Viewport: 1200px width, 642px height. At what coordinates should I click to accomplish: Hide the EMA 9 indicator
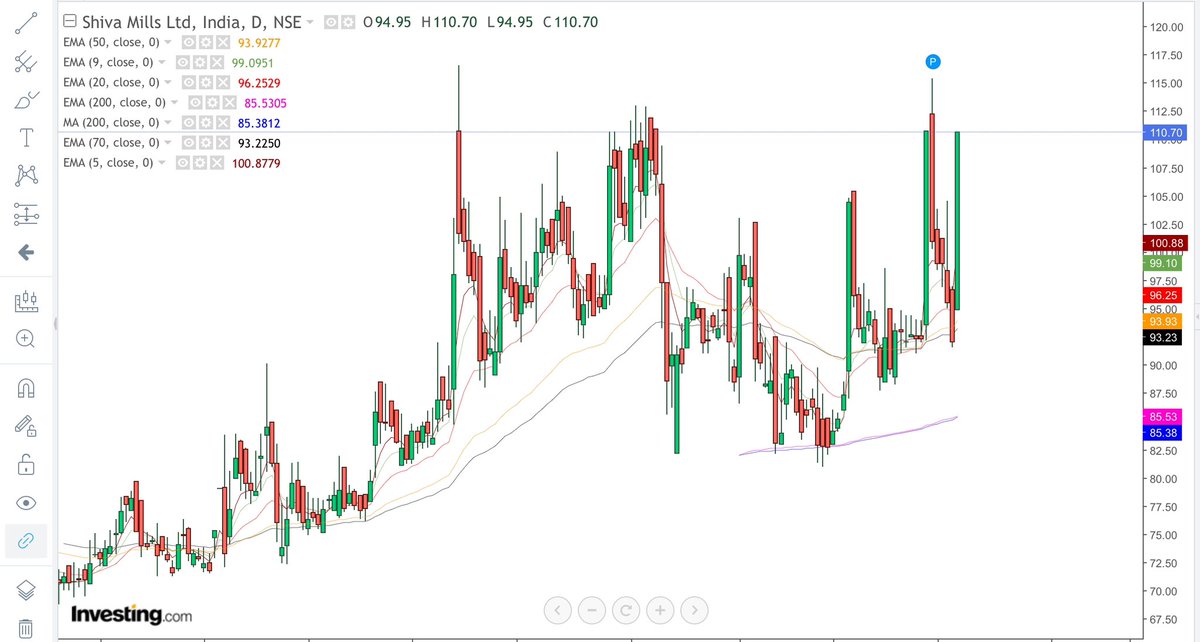[183, 62]
